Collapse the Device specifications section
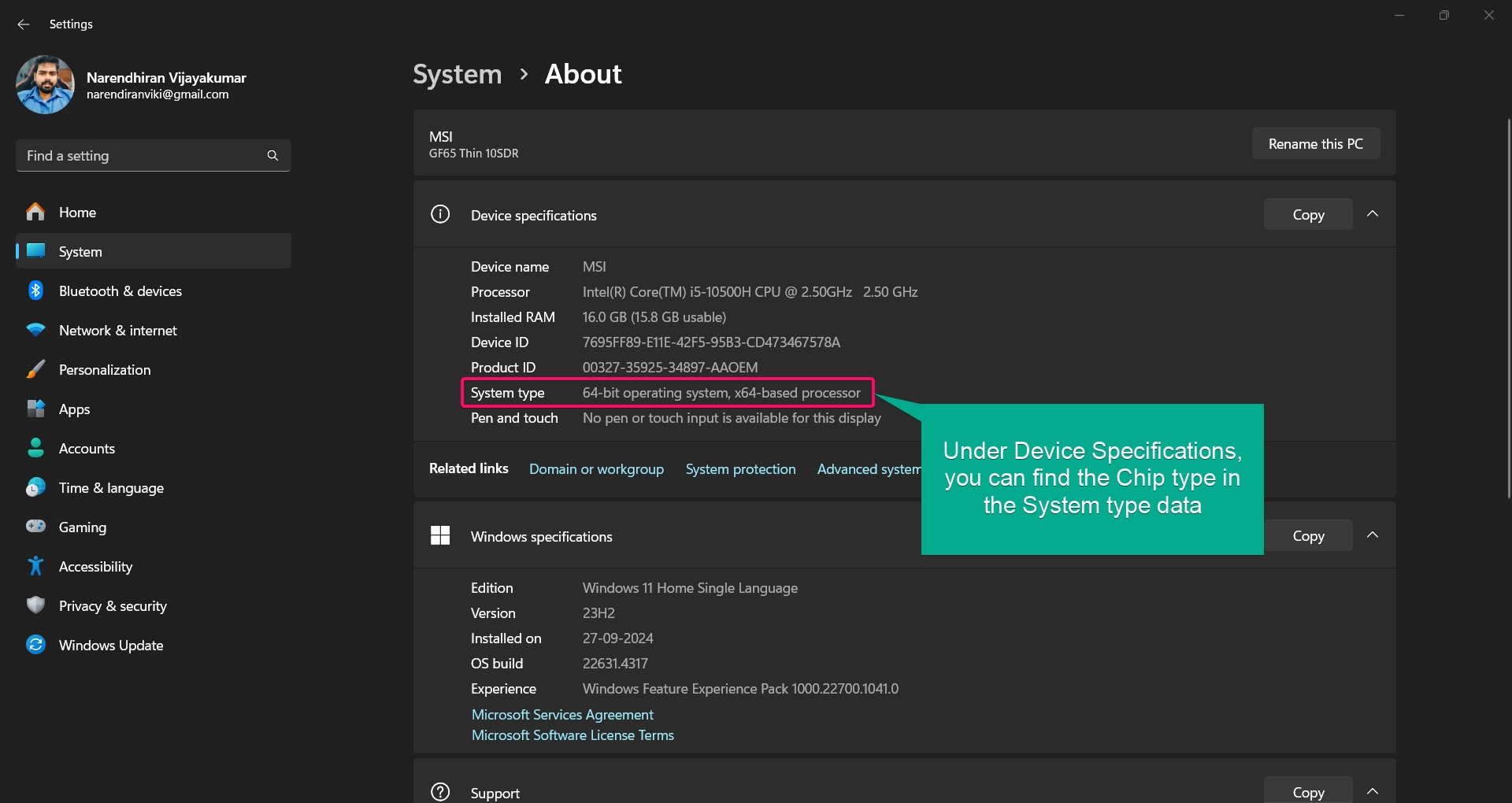This screenshot has width=1512, height=803. (x=1373, y=214)
